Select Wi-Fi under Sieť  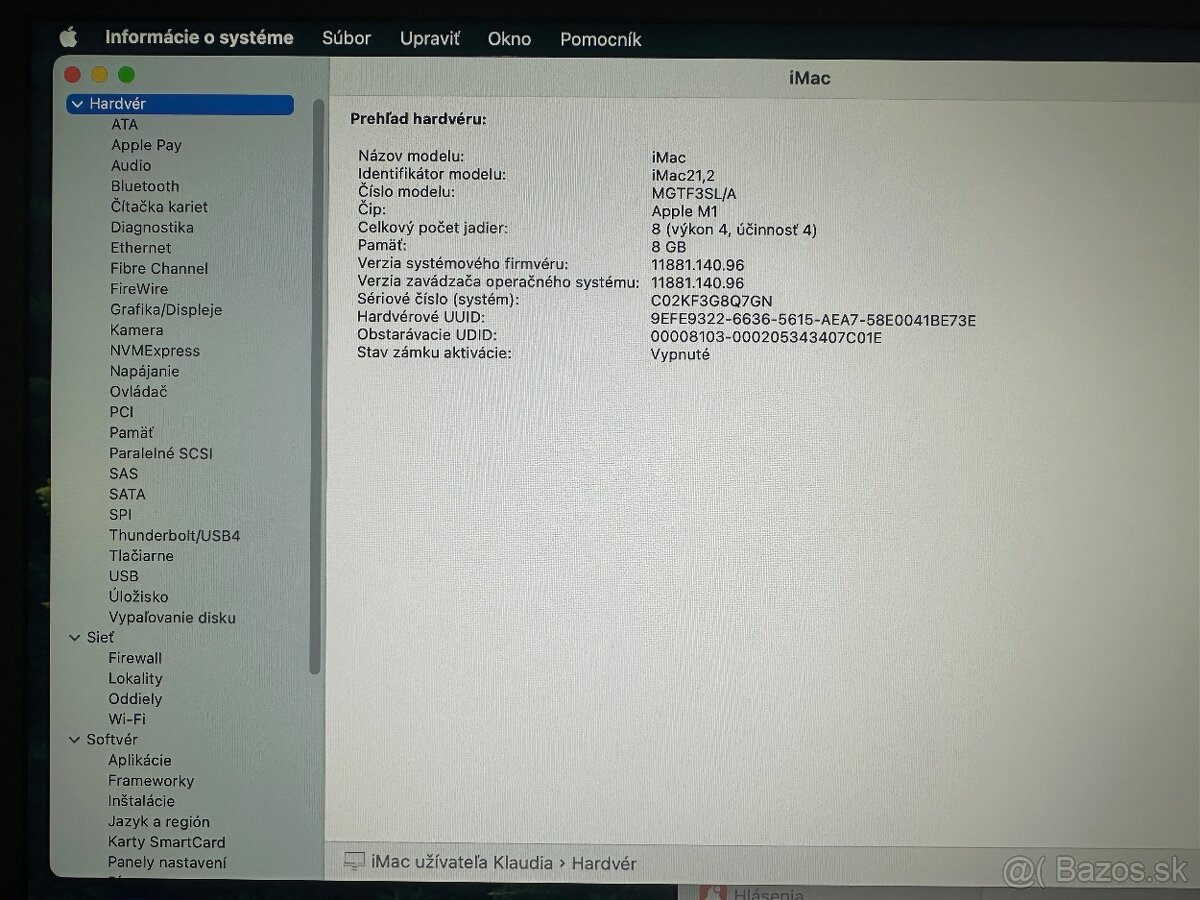tap(127, 719)
